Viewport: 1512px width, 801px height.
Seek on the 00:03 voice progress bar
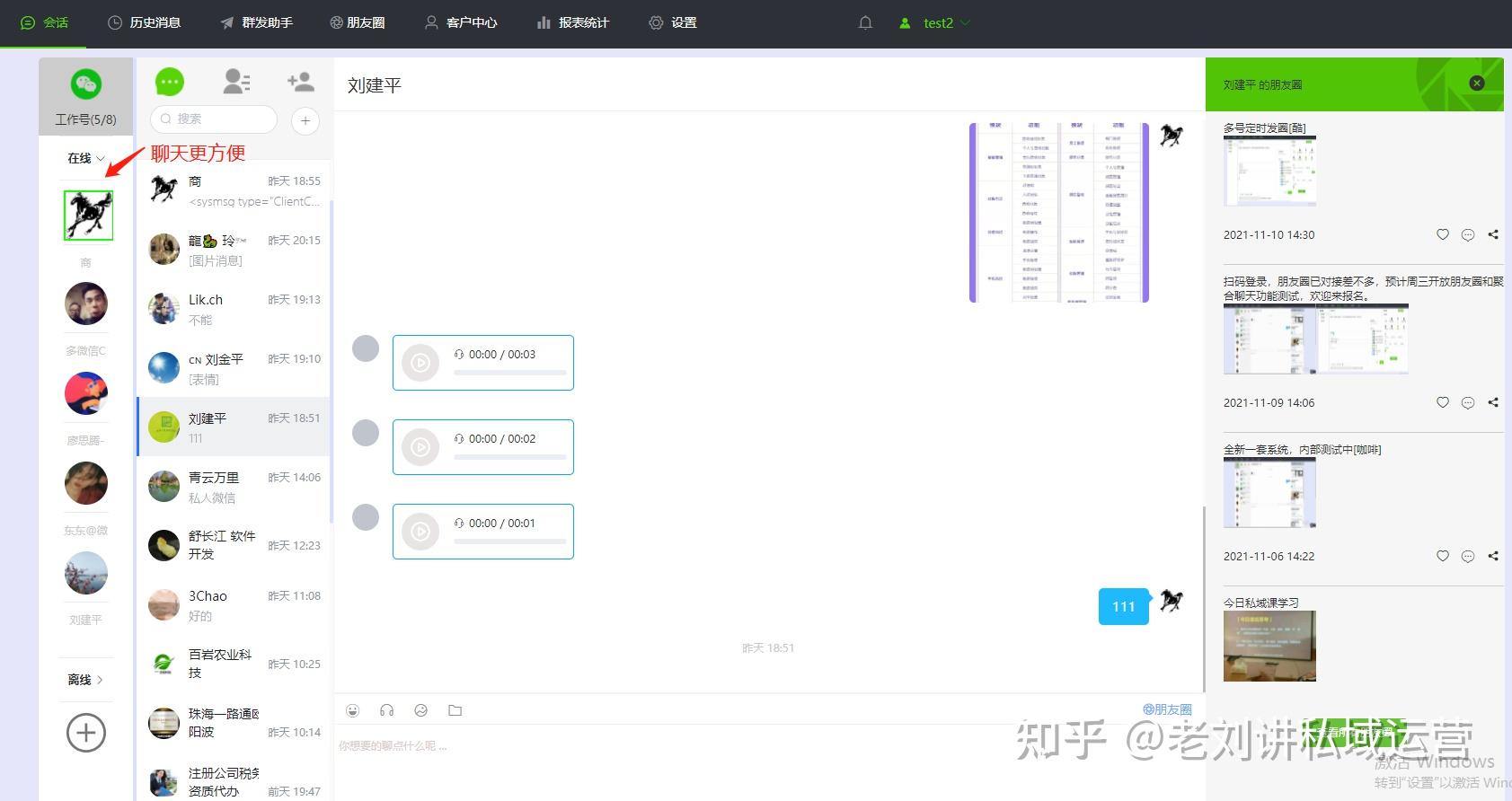pos(510,372)
